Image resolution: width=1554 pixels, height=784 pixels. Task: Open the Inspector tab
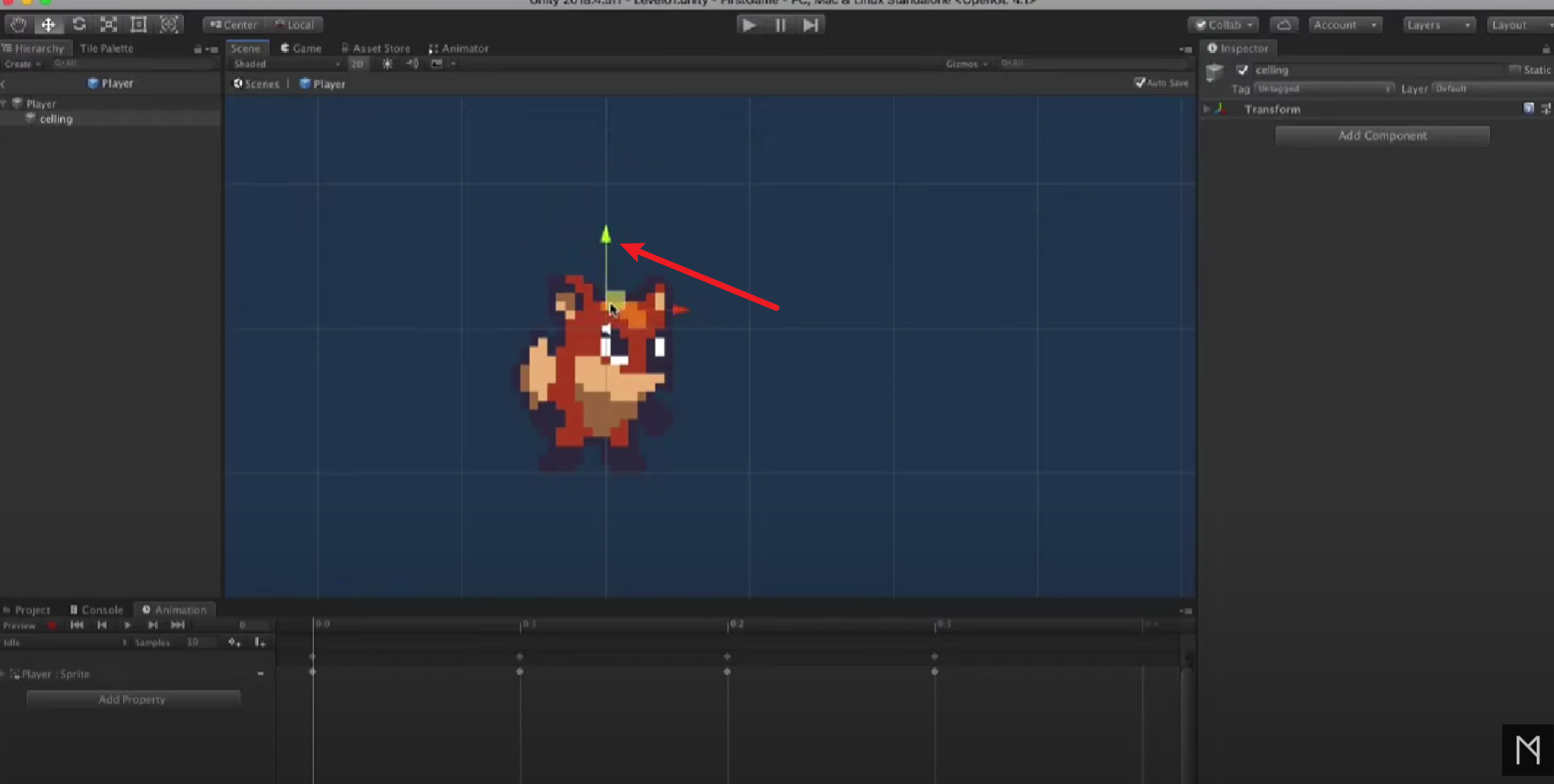pos(1238,49)
